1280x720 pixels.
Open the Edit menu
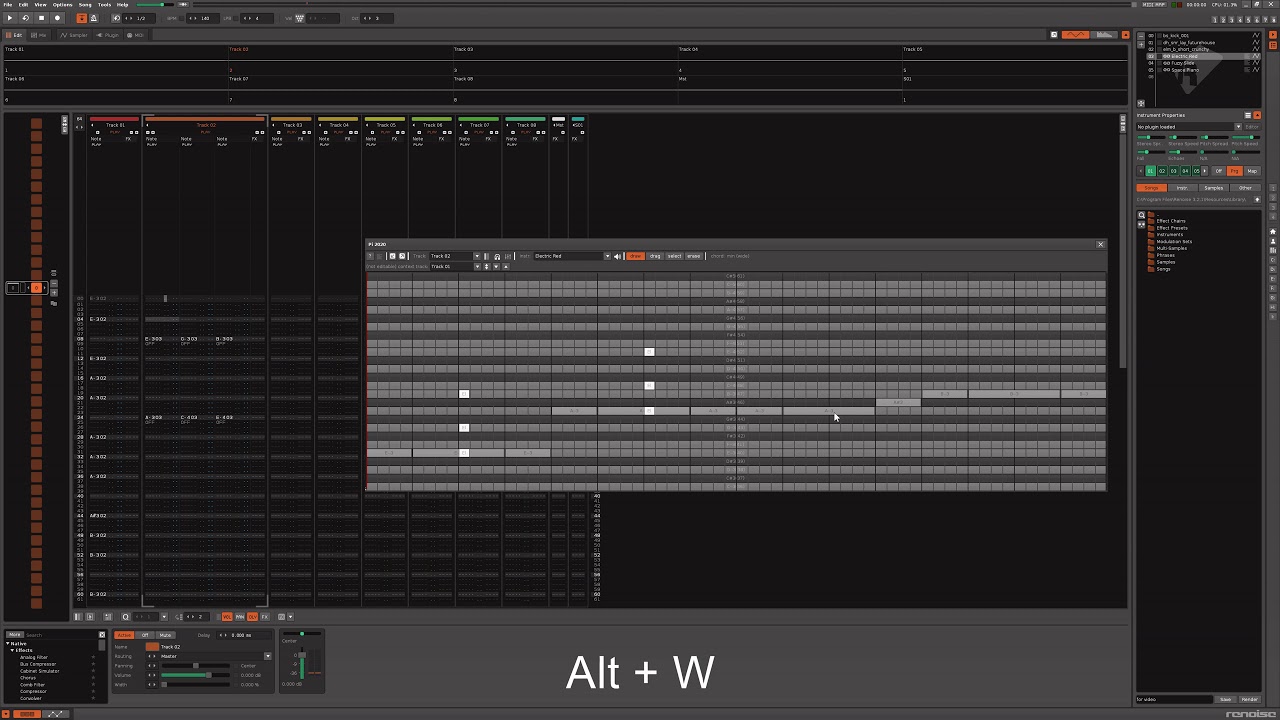(23, 5)
